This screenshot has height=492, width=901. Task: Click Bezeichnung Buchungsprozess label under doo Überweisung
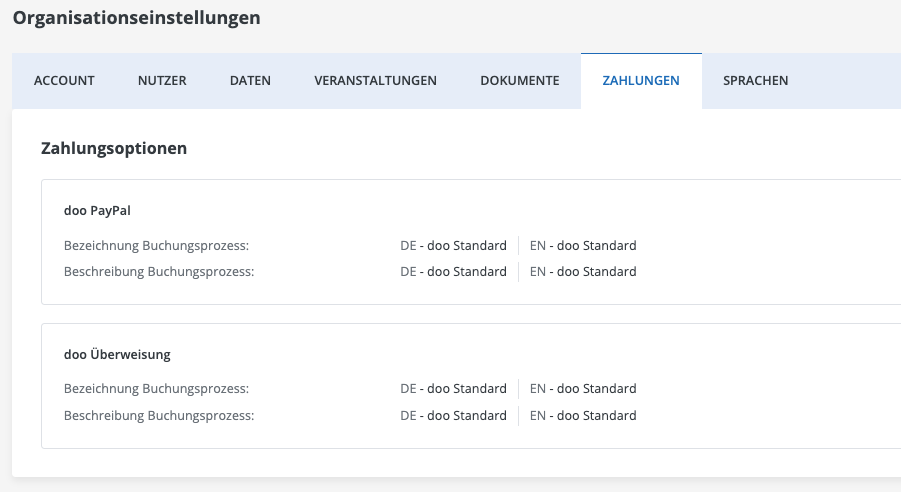click(156, 388)
